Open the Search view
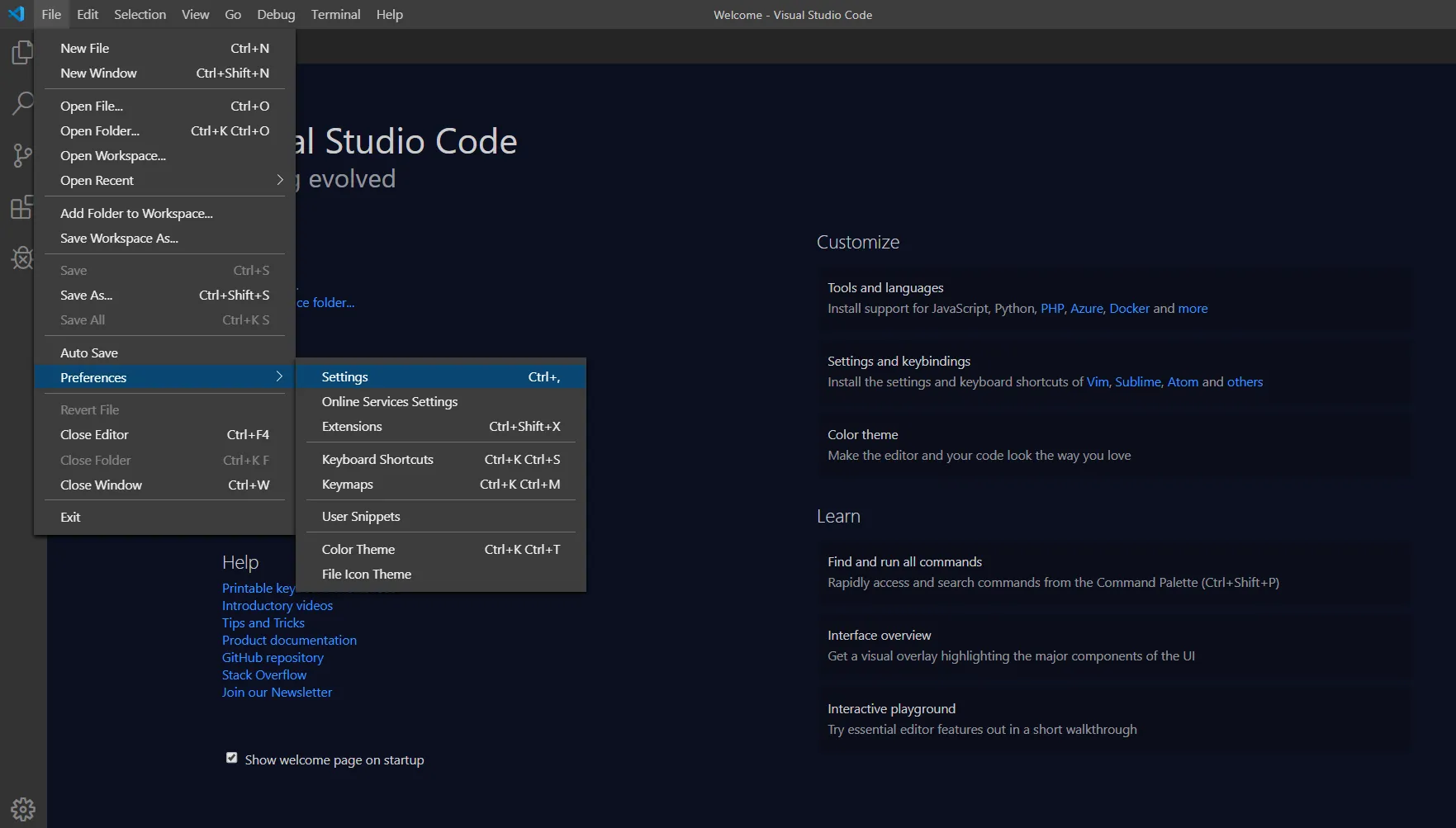The image size is (1456, 828). click(x=22, y=103)
